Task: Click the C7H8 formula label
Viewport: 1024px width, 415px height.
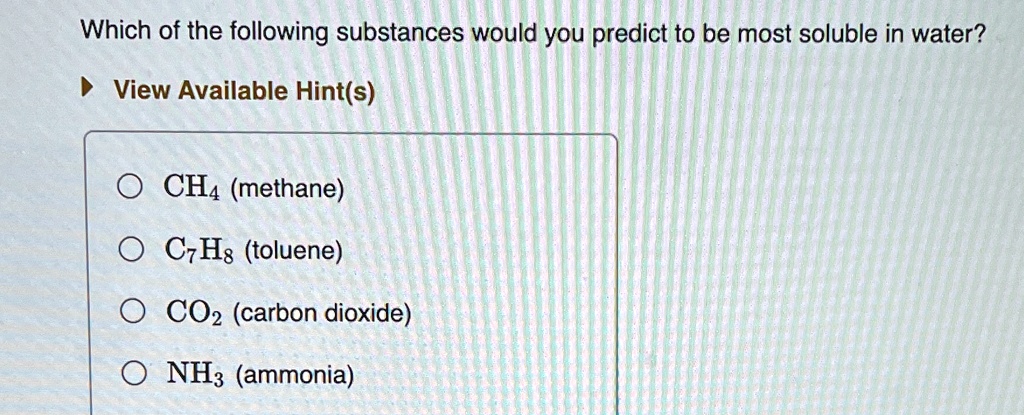Action: pyautogui.click(x=201, y=250)
